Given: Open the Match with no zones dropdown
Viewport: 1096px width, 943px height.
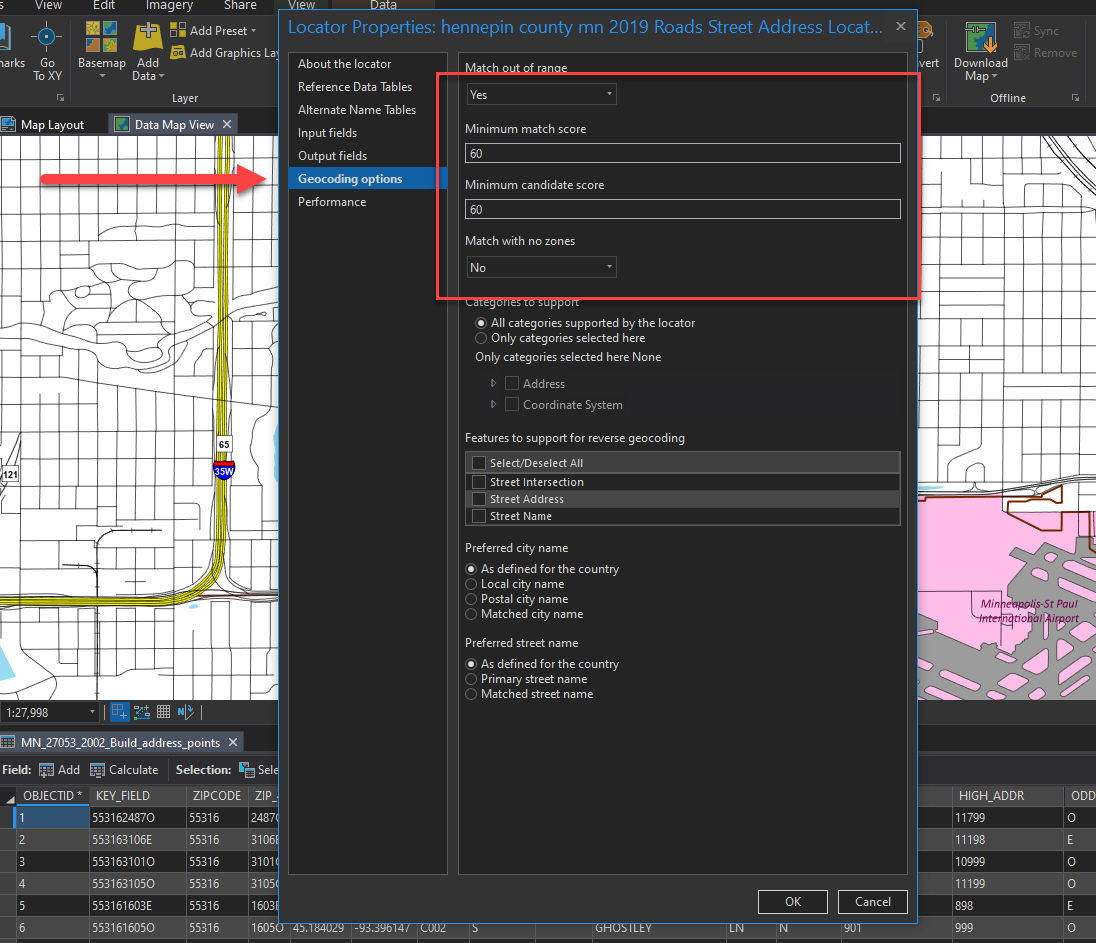Looking at the screenshot, I should (542, 267).
